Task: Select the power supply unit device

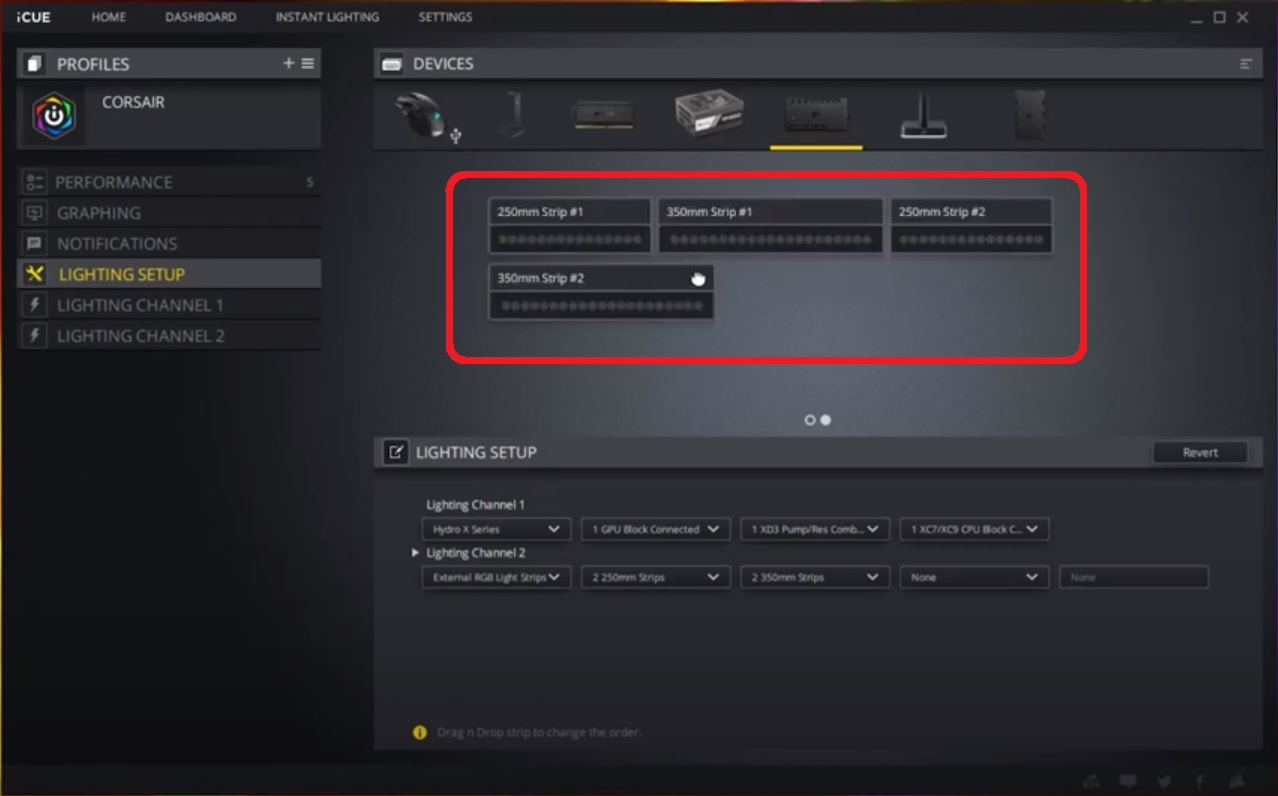Action: [x=709, y=114]
